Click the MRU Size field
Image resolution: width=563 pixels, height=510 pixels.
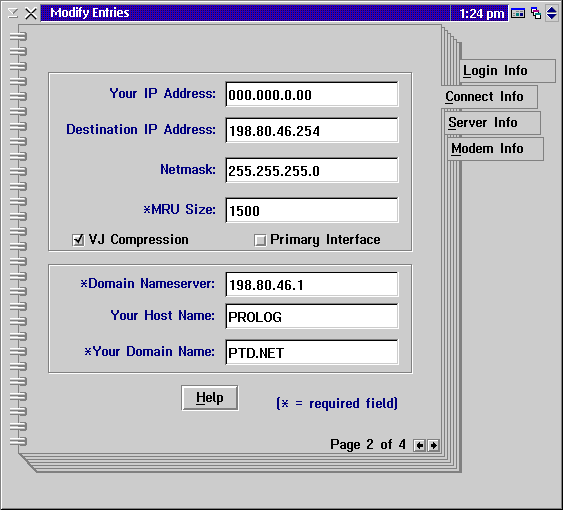point(312,210)
